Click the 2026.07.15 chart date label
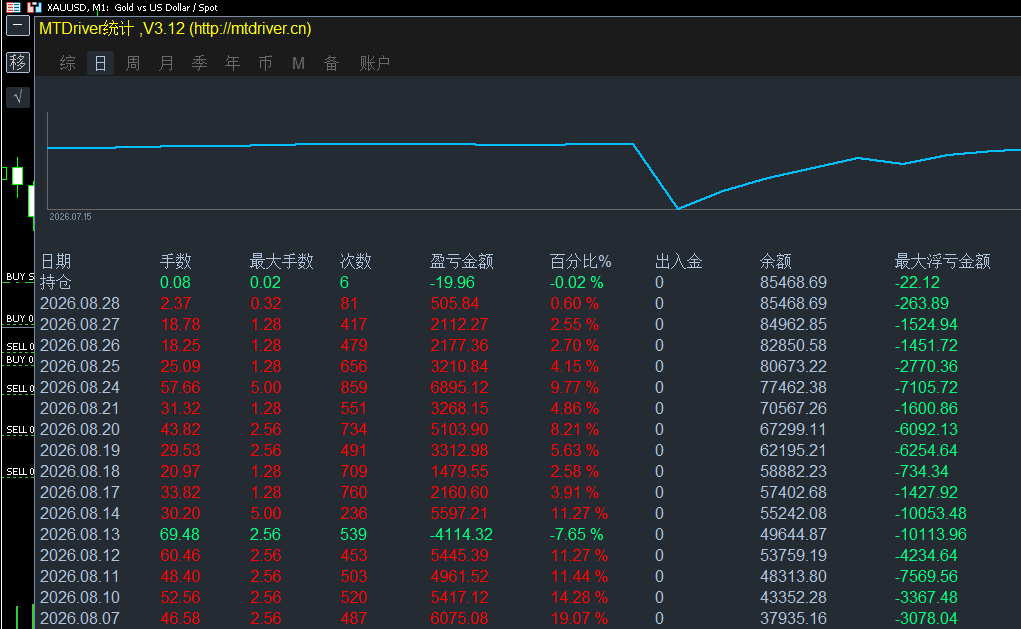 70,217
